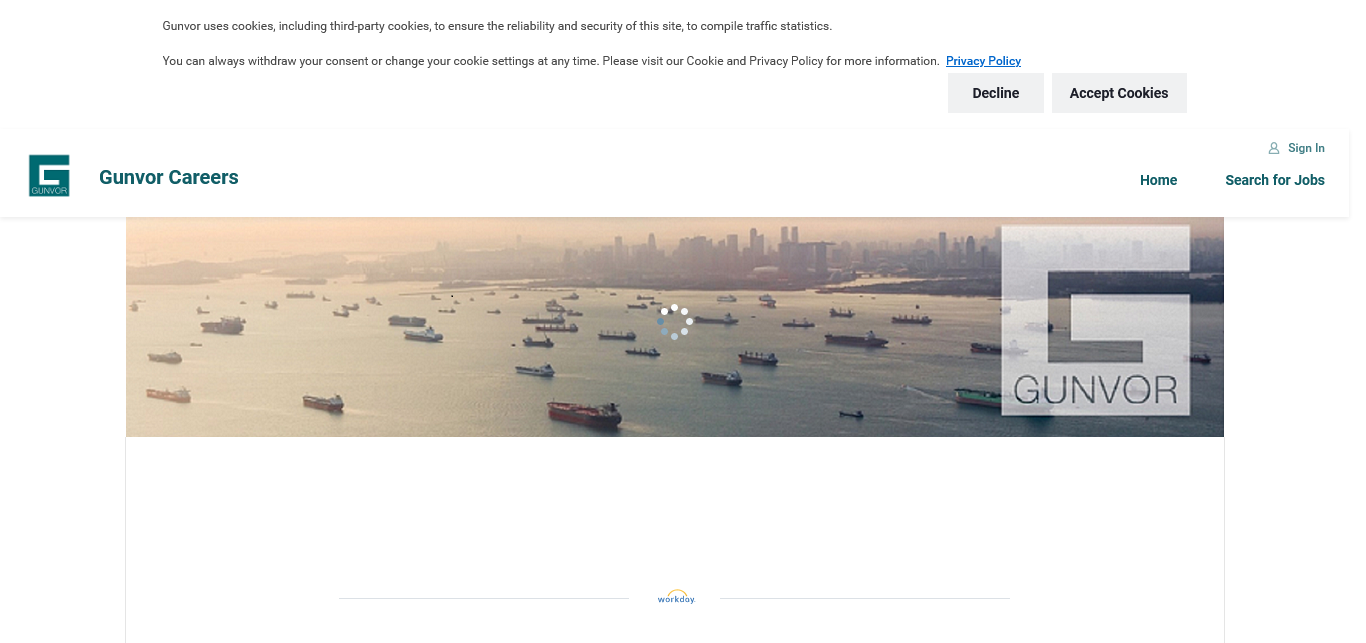The image size is (1366, 643).
Task: Click the large red tanker in banner photo
Action: point(585,413)
